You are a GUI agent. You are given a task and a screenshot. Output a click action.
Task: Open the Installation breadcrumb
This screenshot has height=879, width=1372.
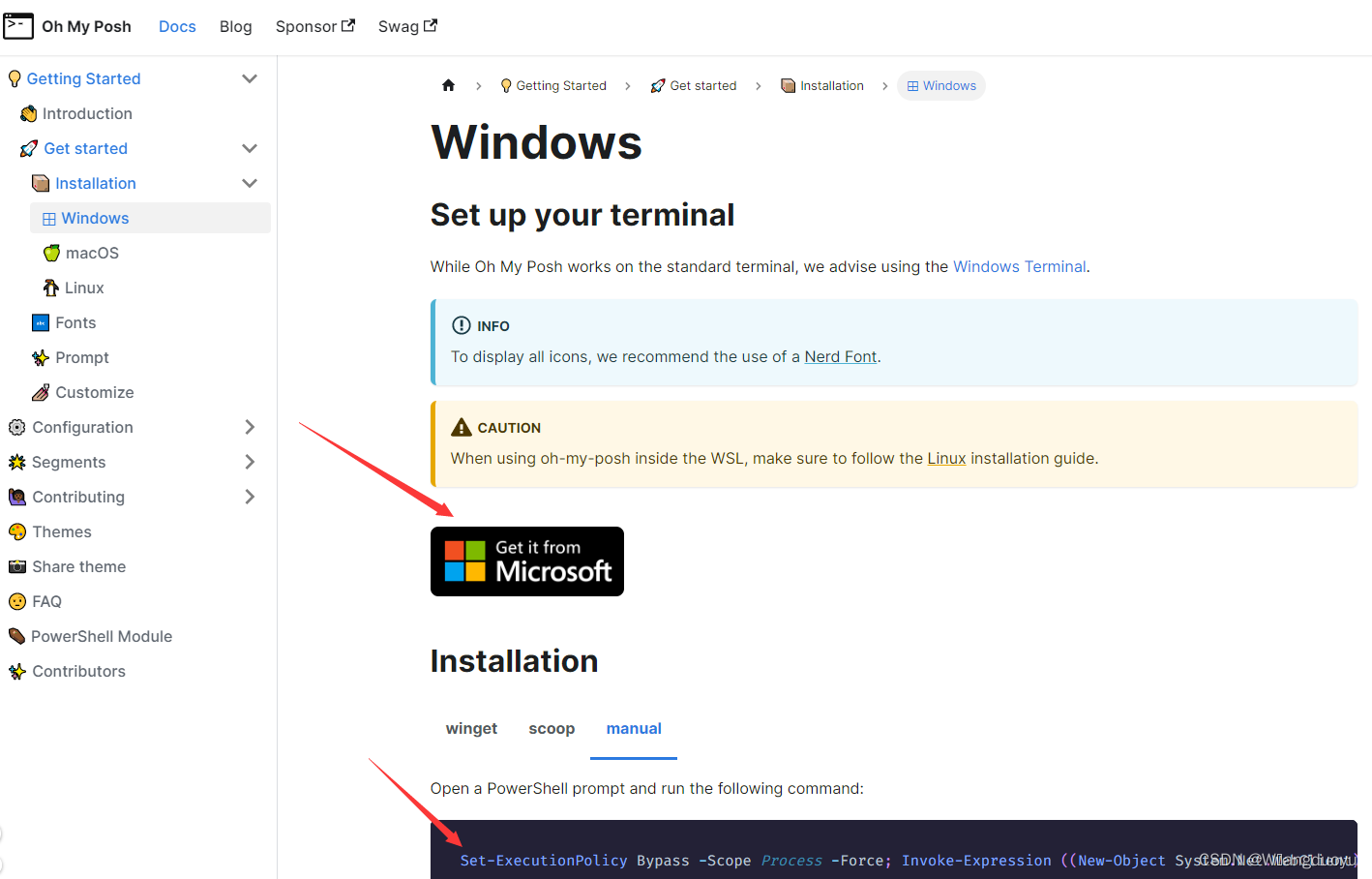pos(822,85)
